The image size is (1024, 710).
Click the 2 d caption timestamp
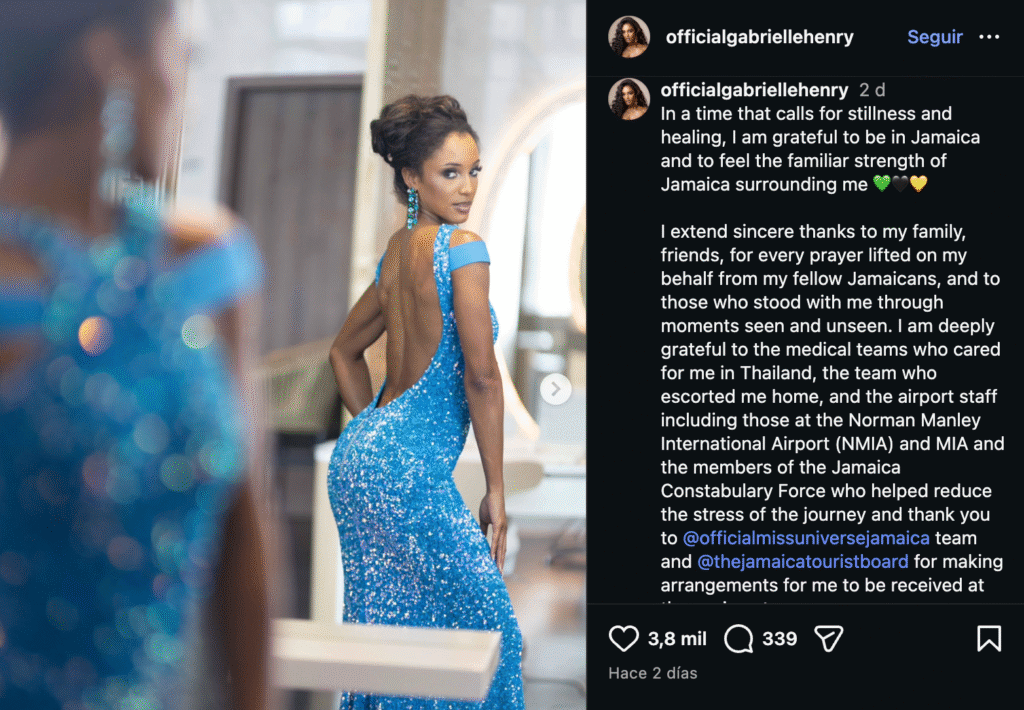click(872, 89)
